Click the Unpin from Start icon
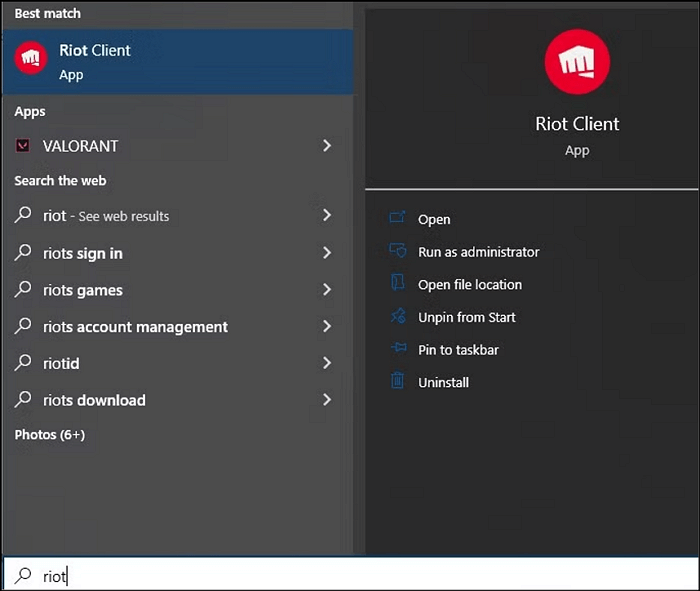This screenshot has width=700, height=591. coord(398,316)
